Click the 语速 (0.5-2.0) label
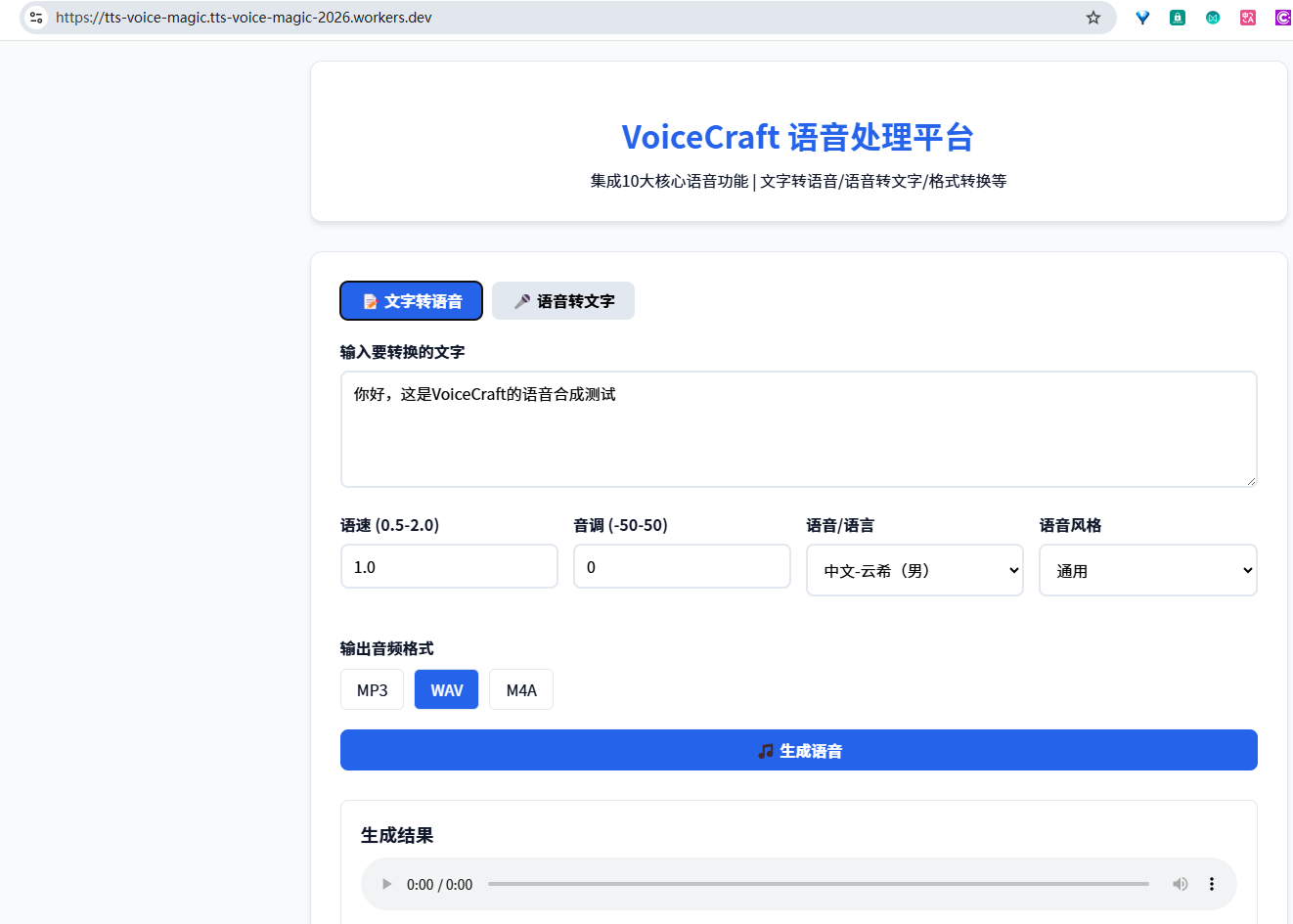Screen dimensions: 1293x924 point(389,525)
